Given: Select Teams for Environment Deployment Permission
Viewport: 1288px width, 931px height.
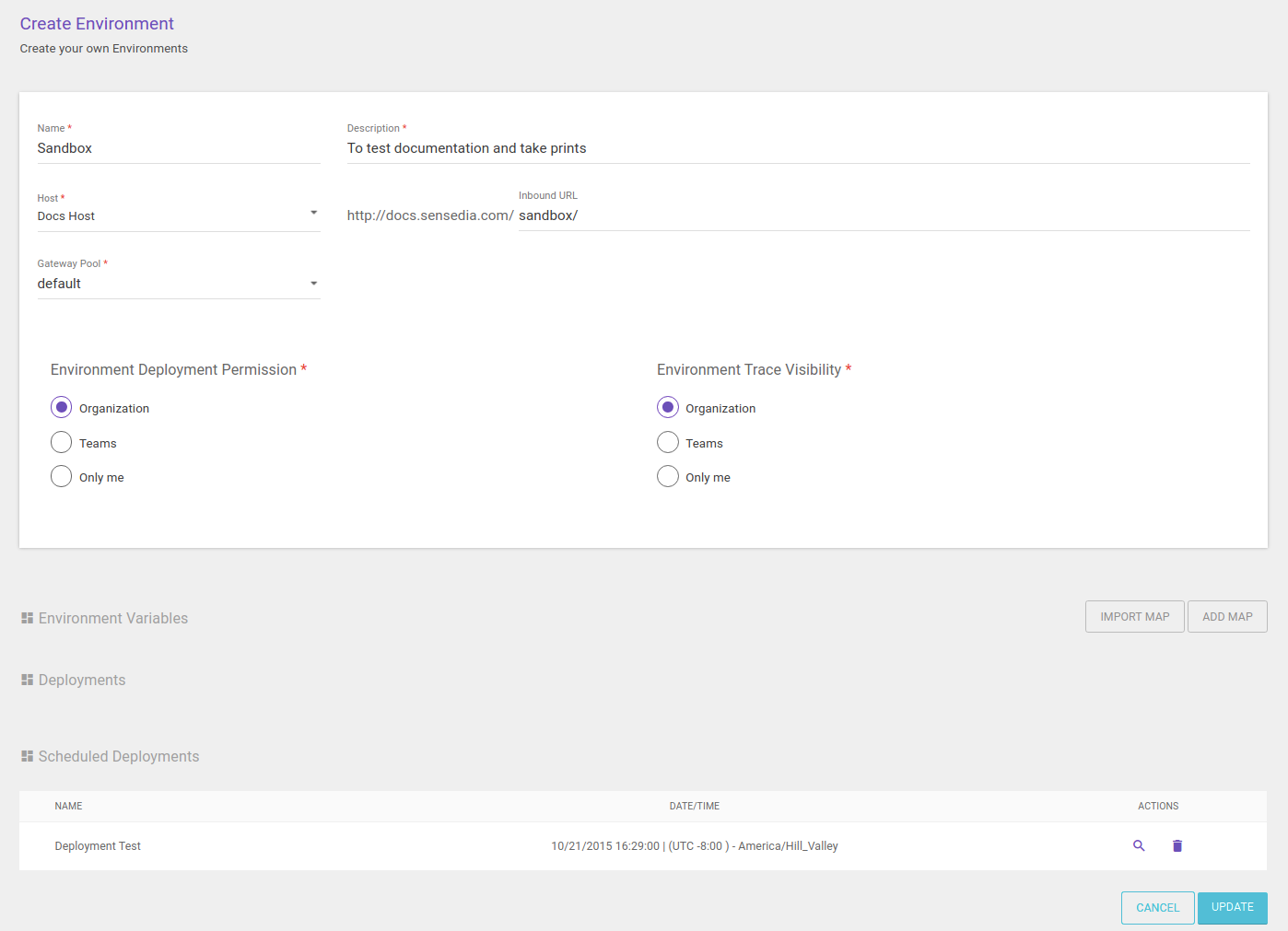Looking at the screenshot, I should coord(61,442).
